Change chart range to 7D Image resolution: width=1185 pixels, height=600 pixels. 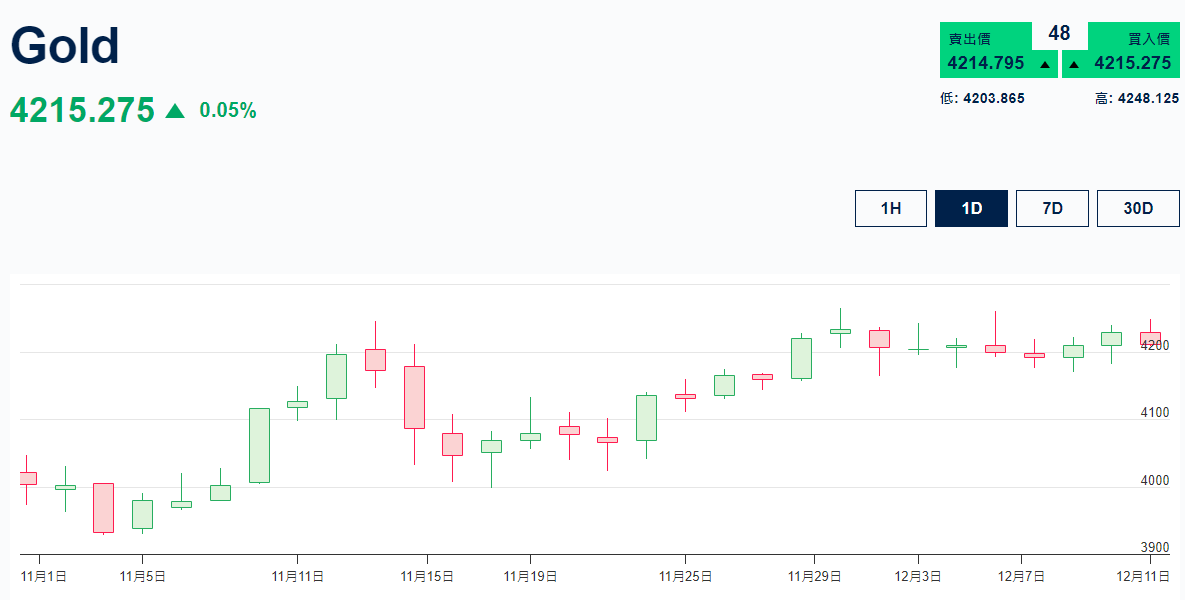1052,208
